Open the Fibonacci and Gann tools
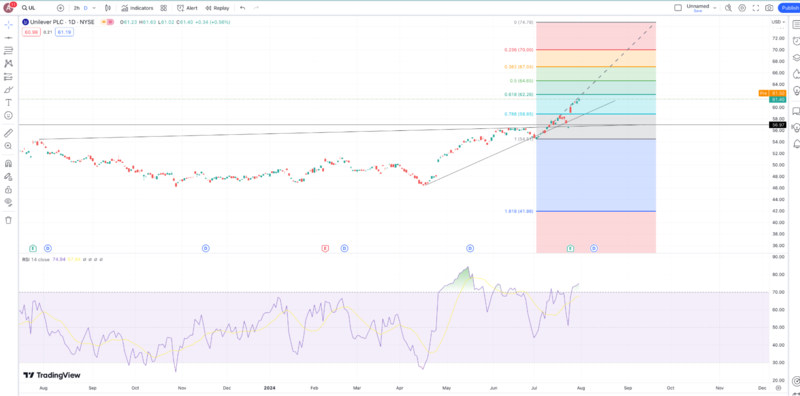This screenshot has height=396, width=800. click(8, 51)
